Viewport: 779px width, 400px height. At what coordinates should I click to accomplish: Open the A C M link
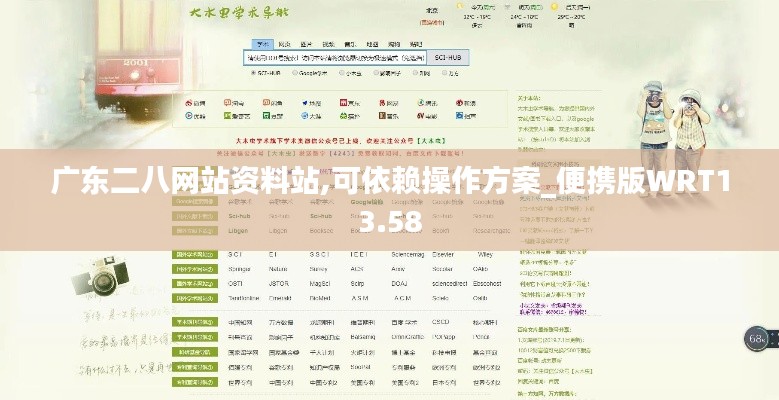pos(402,298)
